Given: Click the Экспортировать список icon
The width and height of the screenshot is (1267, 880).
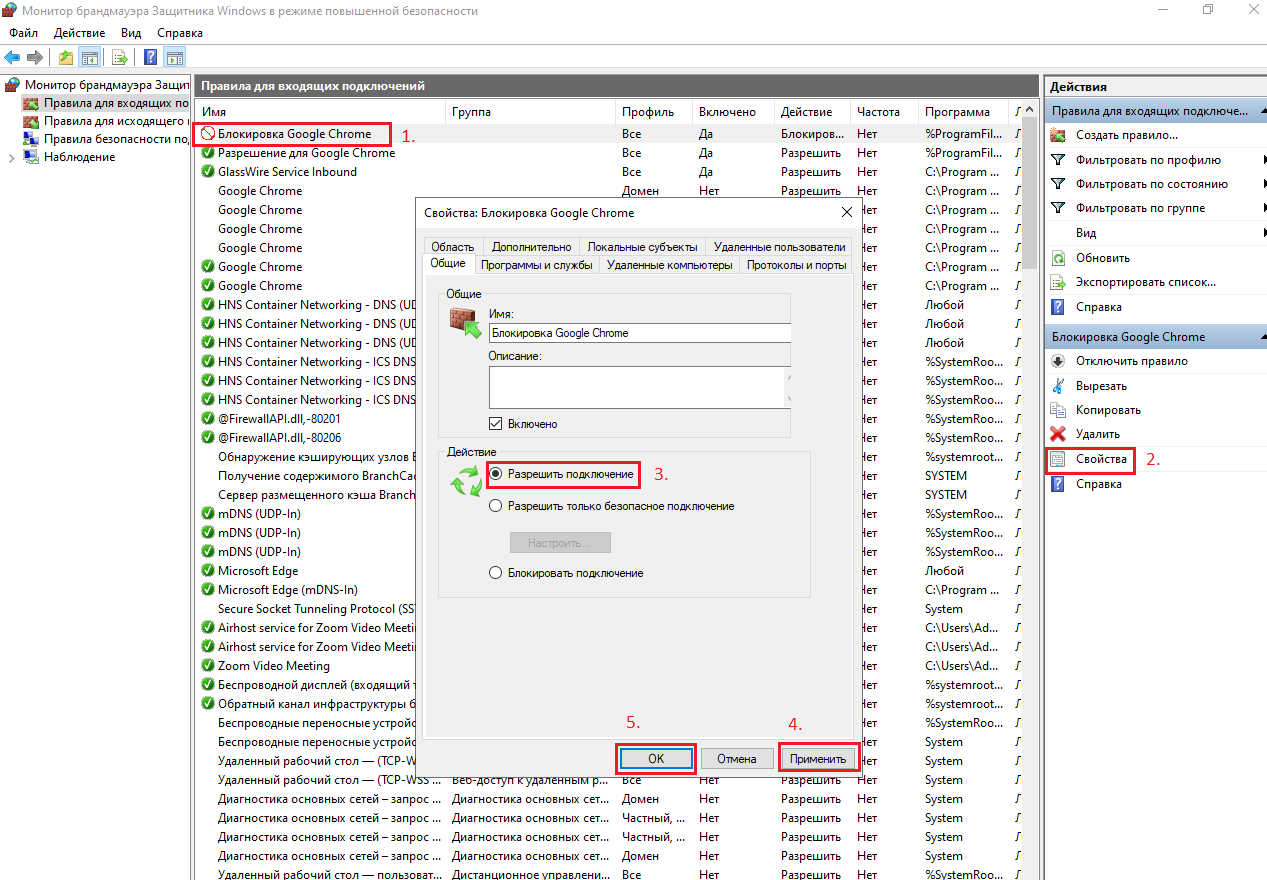Looking at the screenshot, I should pos(1058,282).
